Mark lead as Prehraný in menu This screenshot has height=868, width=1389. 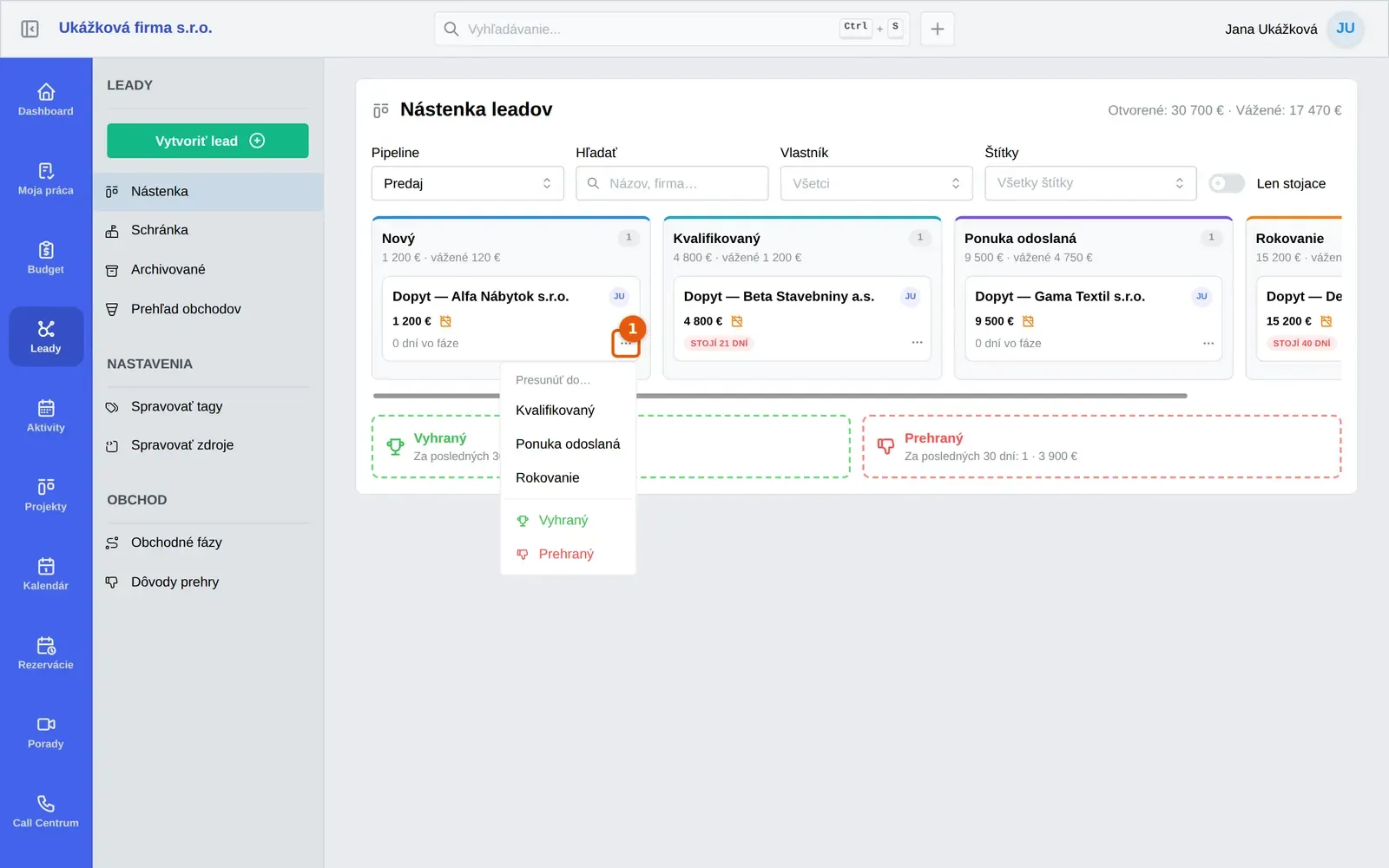click(x=569, y=554)
